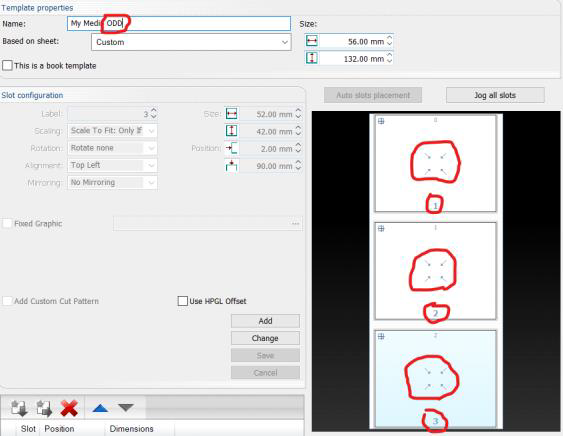The width and height of the screenshot is (563, 436).
Task: Click into the template Name field
Action: click(x=179, y=23)
